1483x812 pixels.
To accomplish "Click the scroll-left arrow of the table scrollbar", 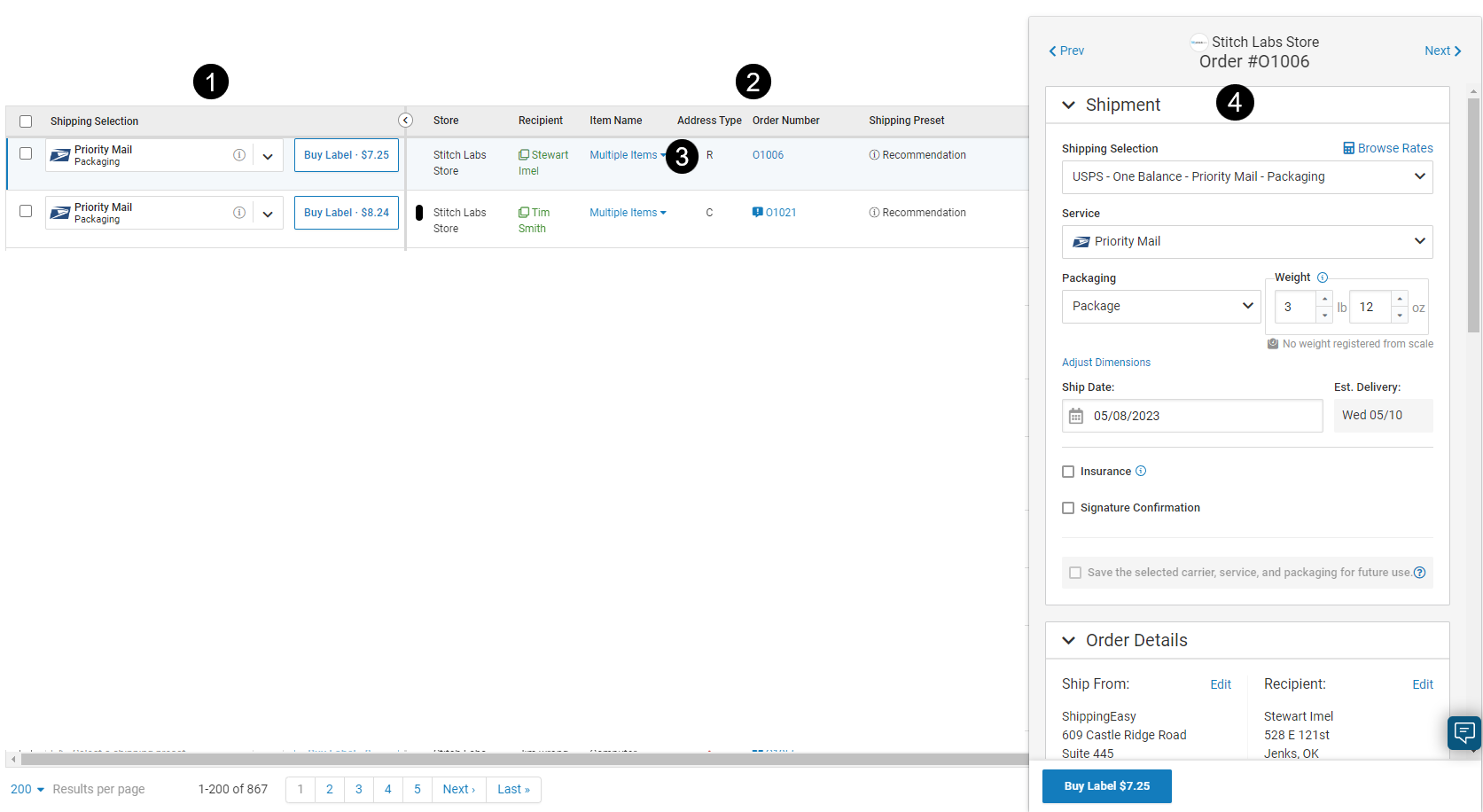I will [13, 759].
